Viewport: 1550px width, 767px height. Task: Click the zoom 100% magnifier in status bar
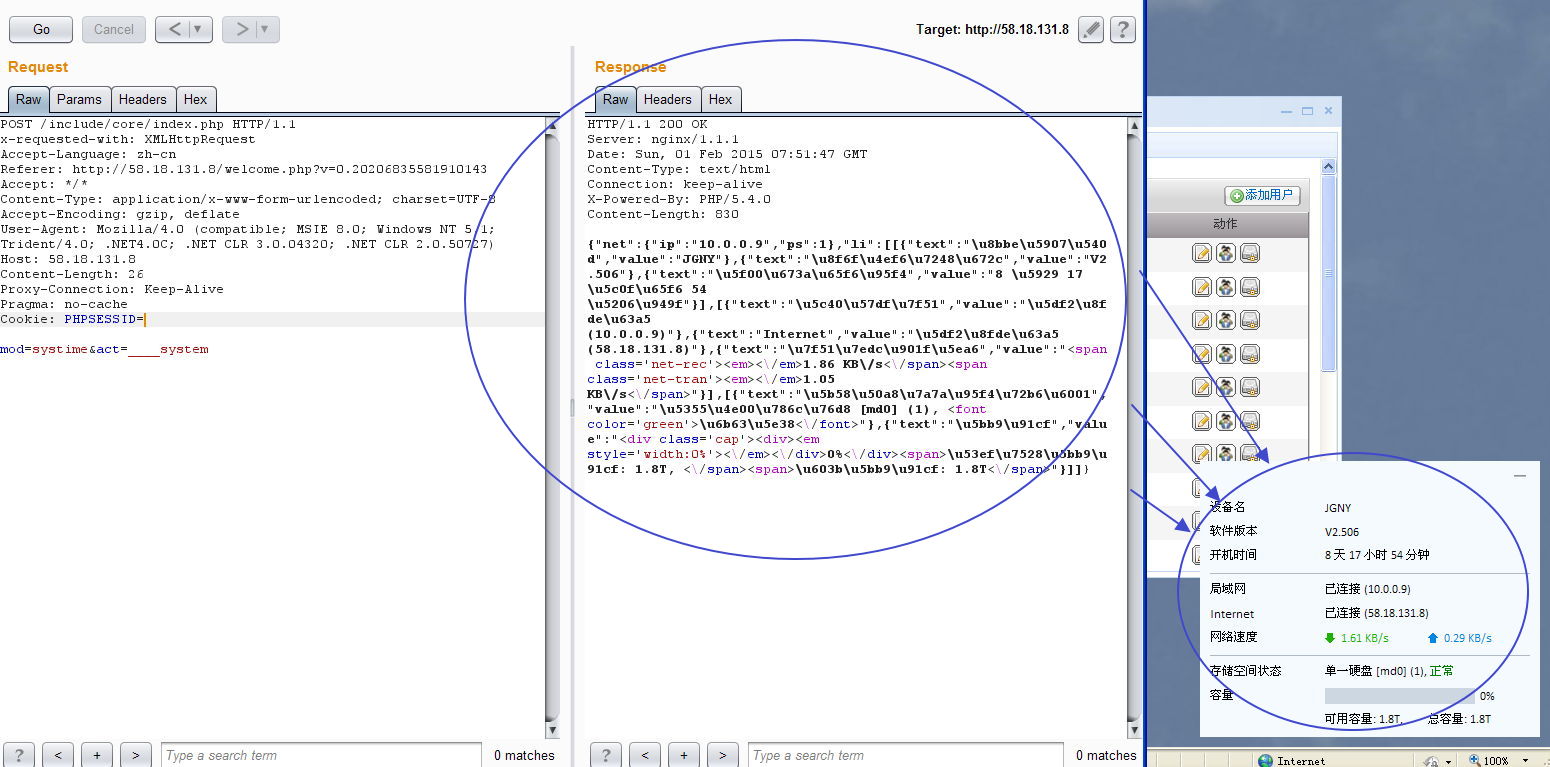coord(1474,760)
